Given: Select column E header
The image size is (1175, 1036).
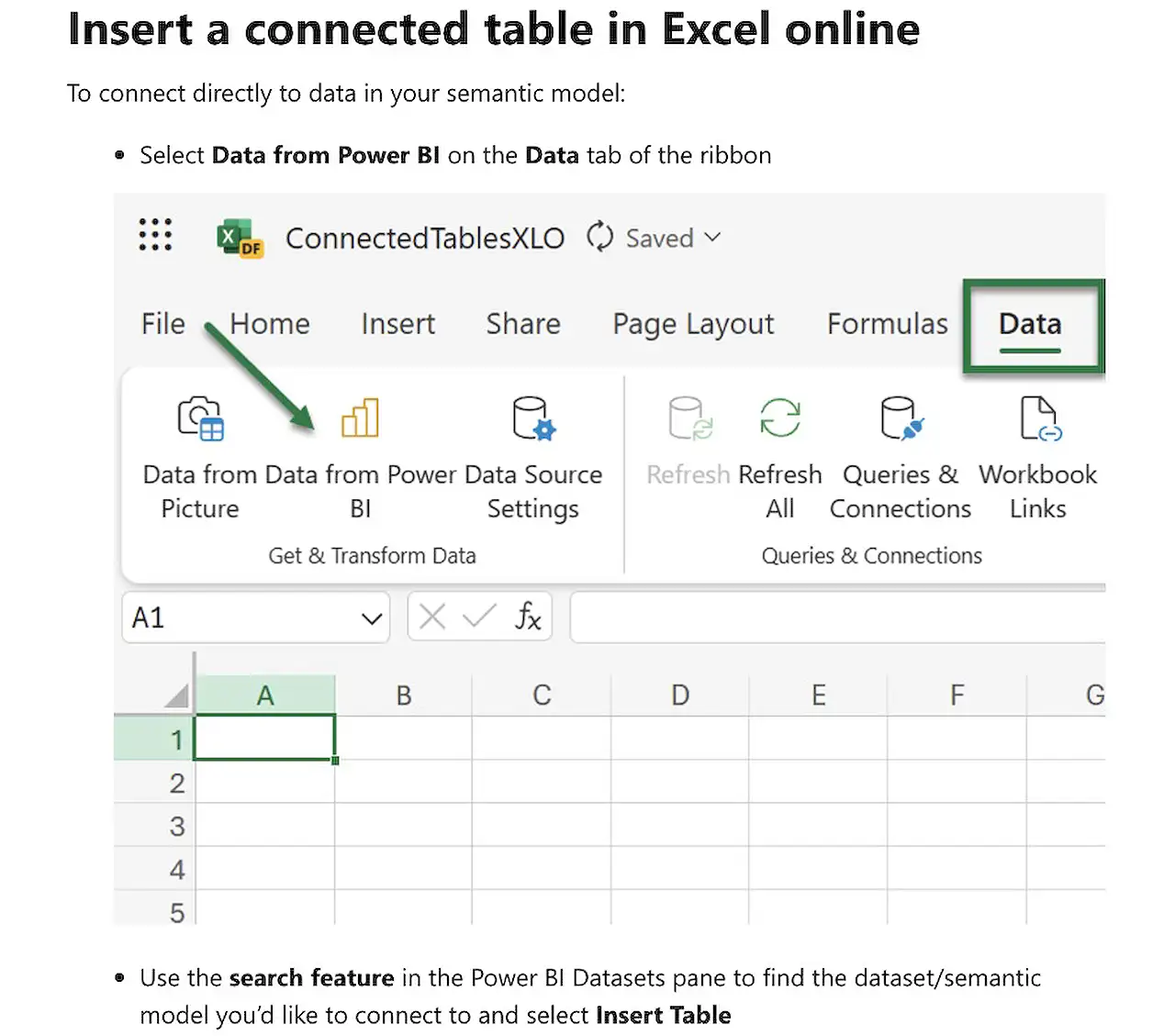Looking at the screenshot, I should (819, 696).
